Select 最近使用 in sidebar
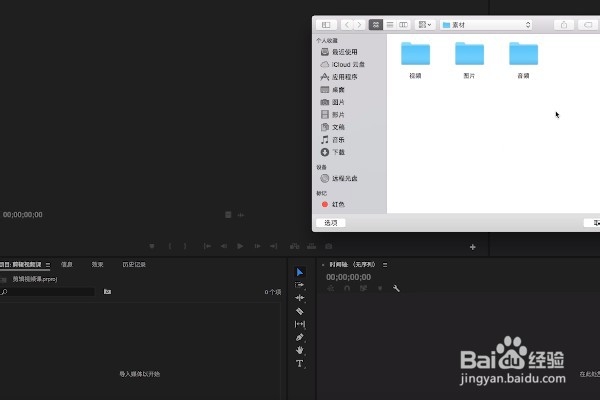Image resolution: width=600 pixels, height=400 pixels. coord(339,52)
